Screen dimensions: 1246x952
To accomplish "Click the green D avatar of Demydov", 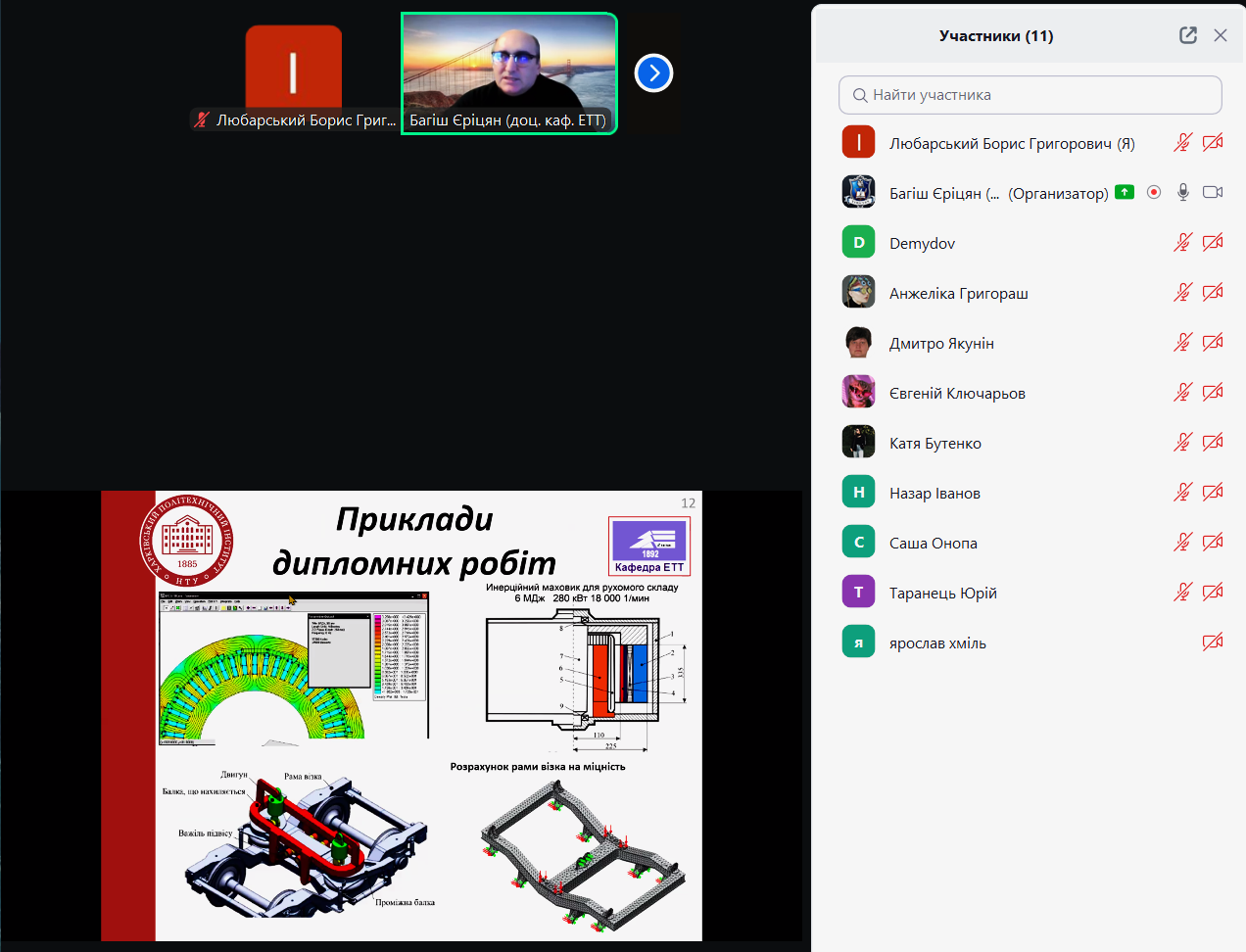I will pyautogui.click(x=859, y=242).
